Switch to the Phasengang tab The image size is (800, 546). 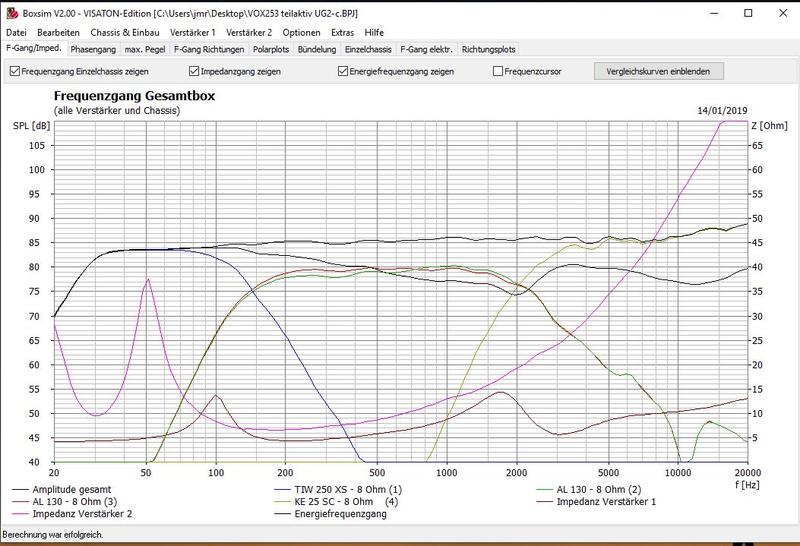point(93,48)
